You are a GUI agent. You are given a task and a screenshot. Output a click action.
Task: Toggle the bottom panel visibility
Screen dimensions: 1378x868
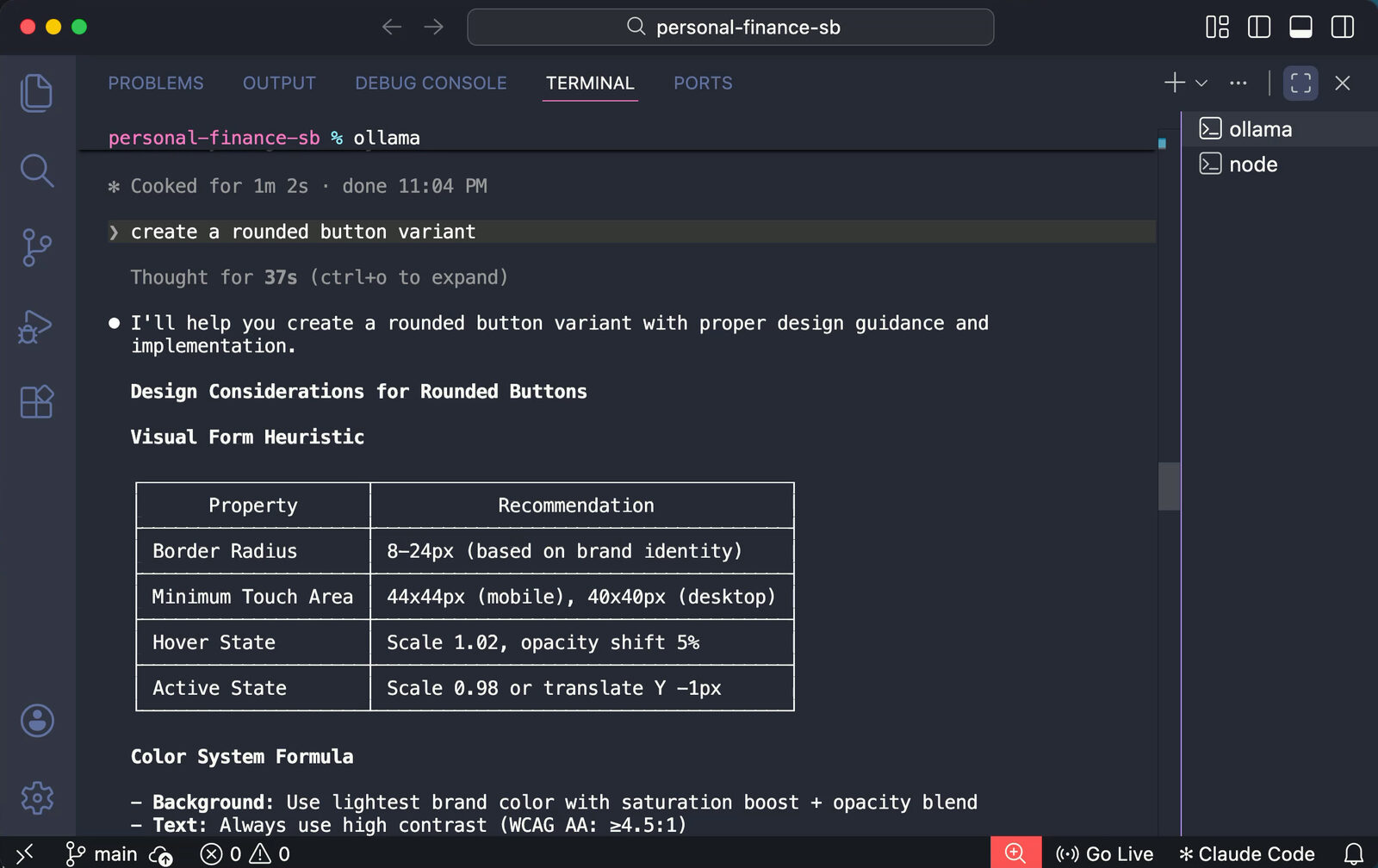click(1300, 27)
